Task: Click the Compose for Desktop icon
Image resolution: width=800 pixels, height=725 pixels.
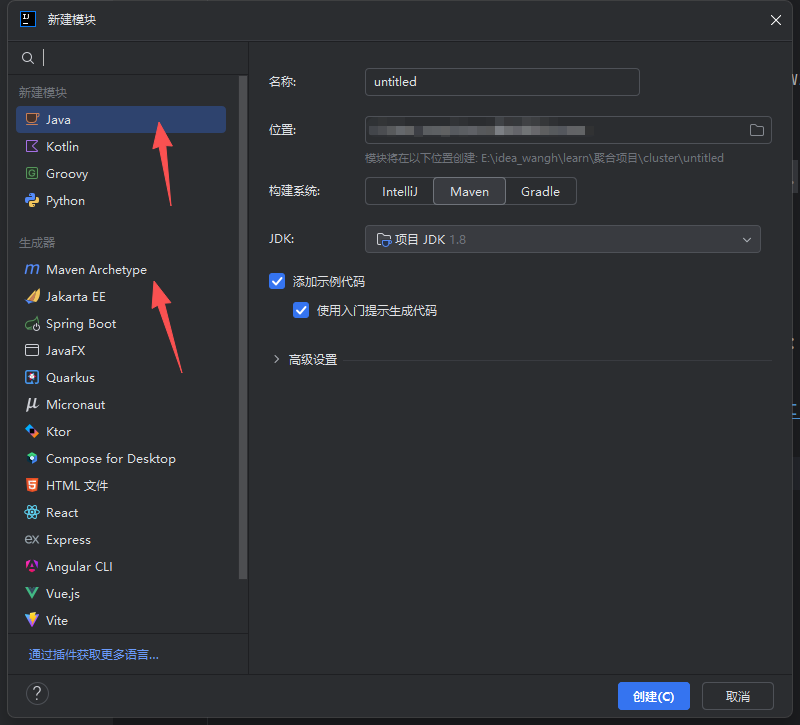Action: pos(32,459)
